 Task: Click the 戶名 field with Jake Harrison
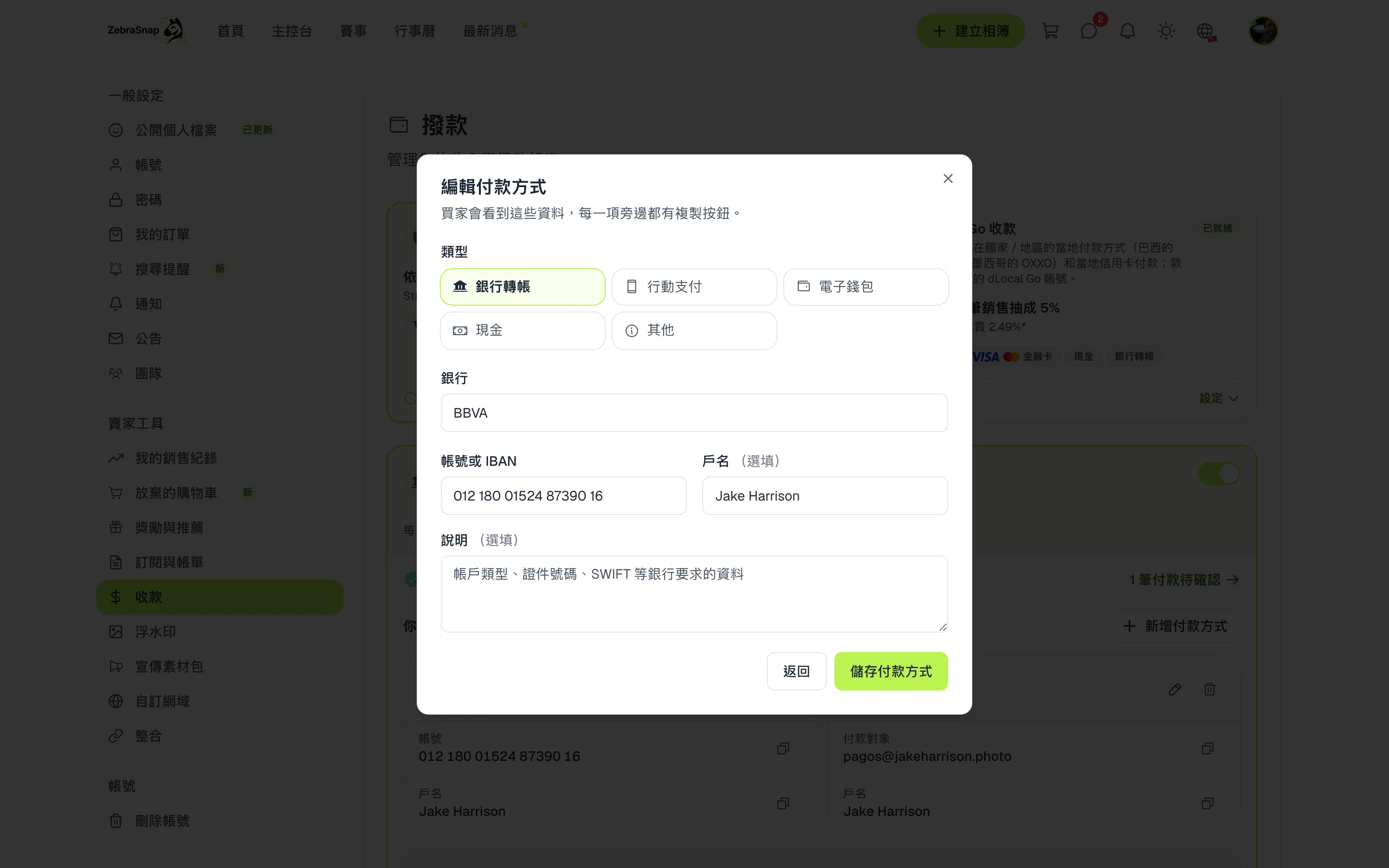(x=825, y=495)
